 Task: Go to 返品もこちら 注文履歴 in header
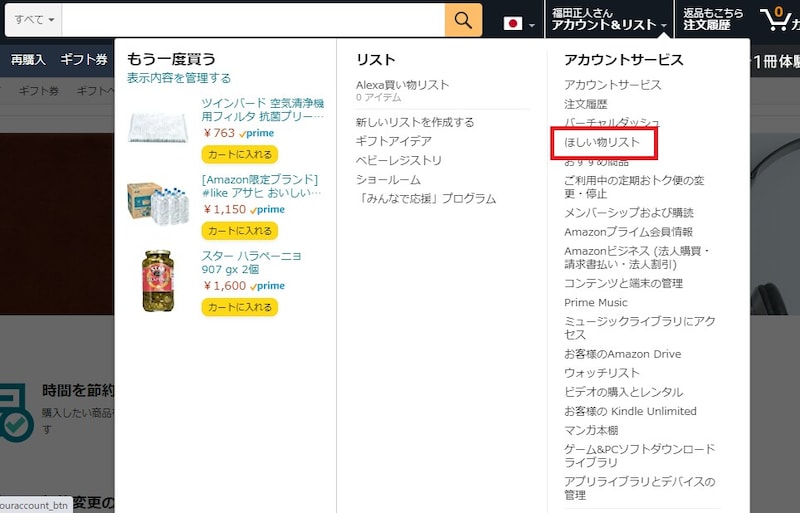tap(713, 20)
